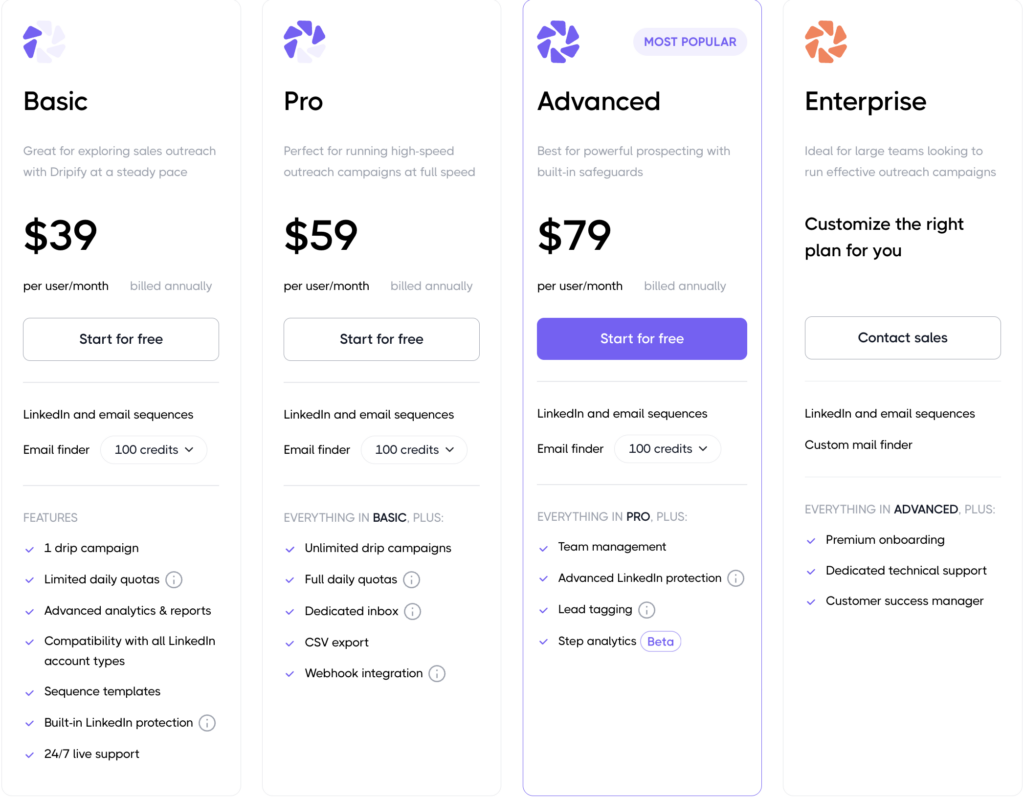Select the Advanced plan's logo icon
This screenshot has width=1024, height=799.
coord(558,42)
